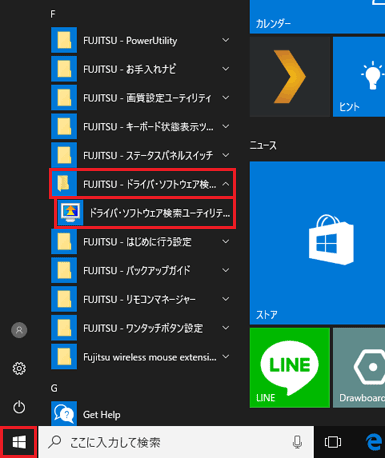This screenshot has width=385, height=458.
Task: Click the F letter section header
Action: tap(53, 14)
